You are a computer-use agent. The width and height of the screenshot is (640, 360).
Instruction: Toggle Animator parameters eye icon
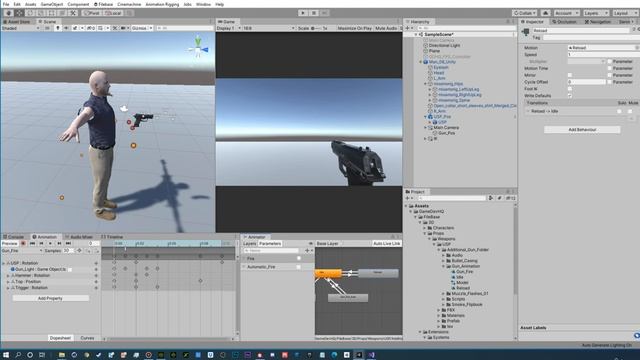[311, 243]
